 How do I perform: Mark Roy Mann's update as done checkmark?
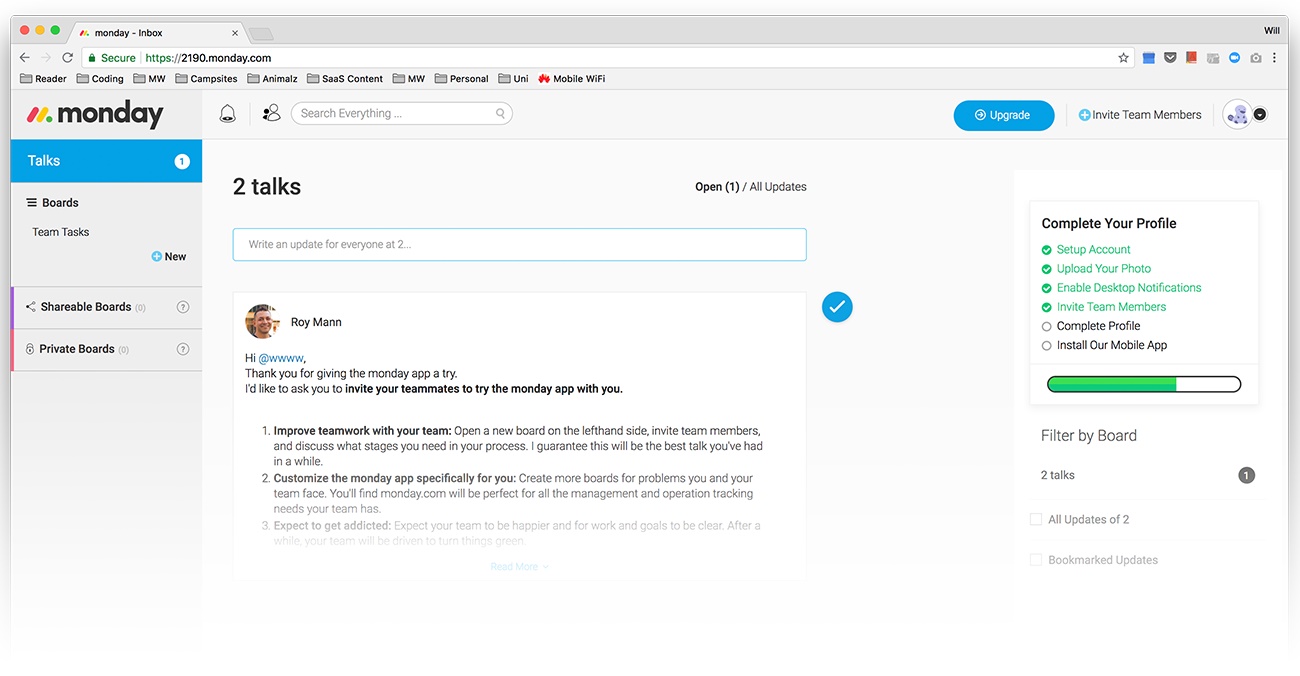pos(837,307)
